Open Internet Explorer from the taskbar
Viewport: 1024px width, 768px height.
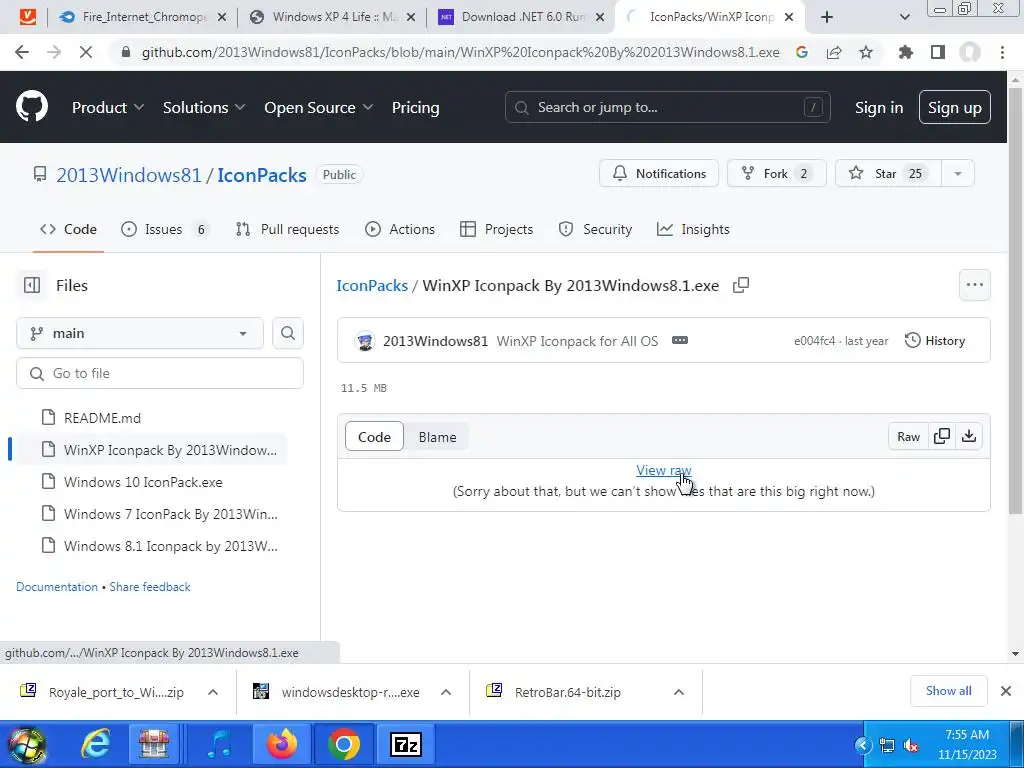(x=95, y=744)
